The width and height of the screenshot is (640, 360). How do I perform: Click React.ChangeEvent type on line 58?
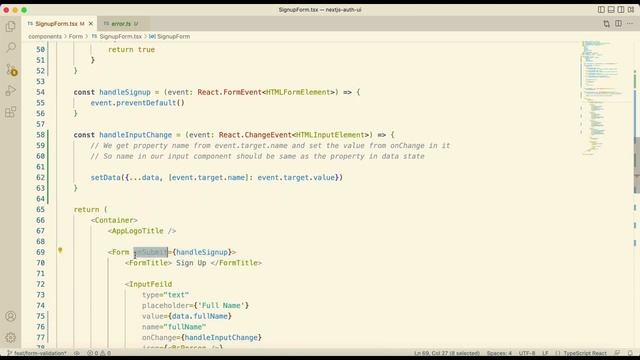click(255, 135)
